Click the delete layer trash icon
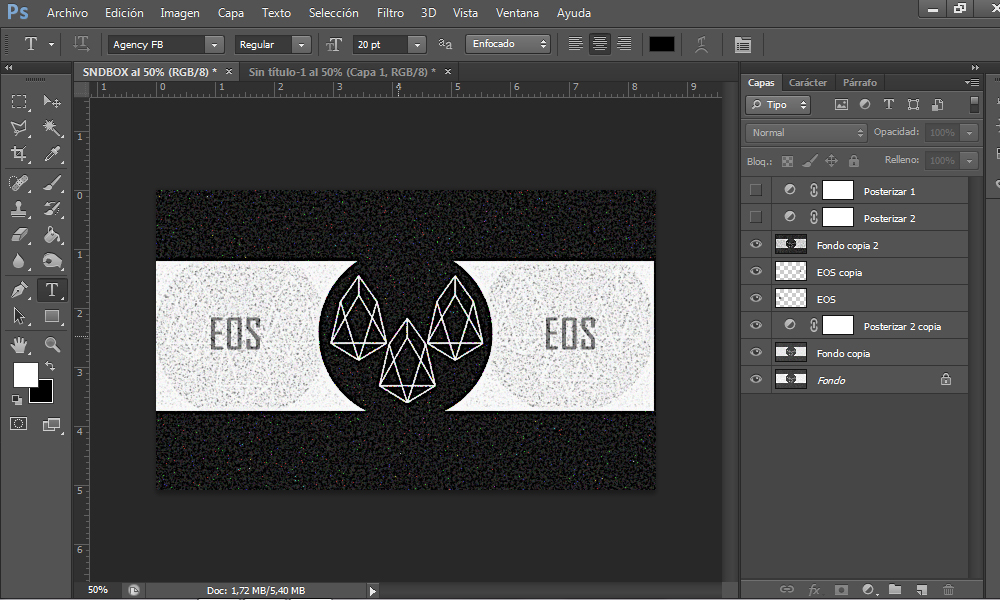The height and width of the screenshot is (600, 1000). (948, 590)
